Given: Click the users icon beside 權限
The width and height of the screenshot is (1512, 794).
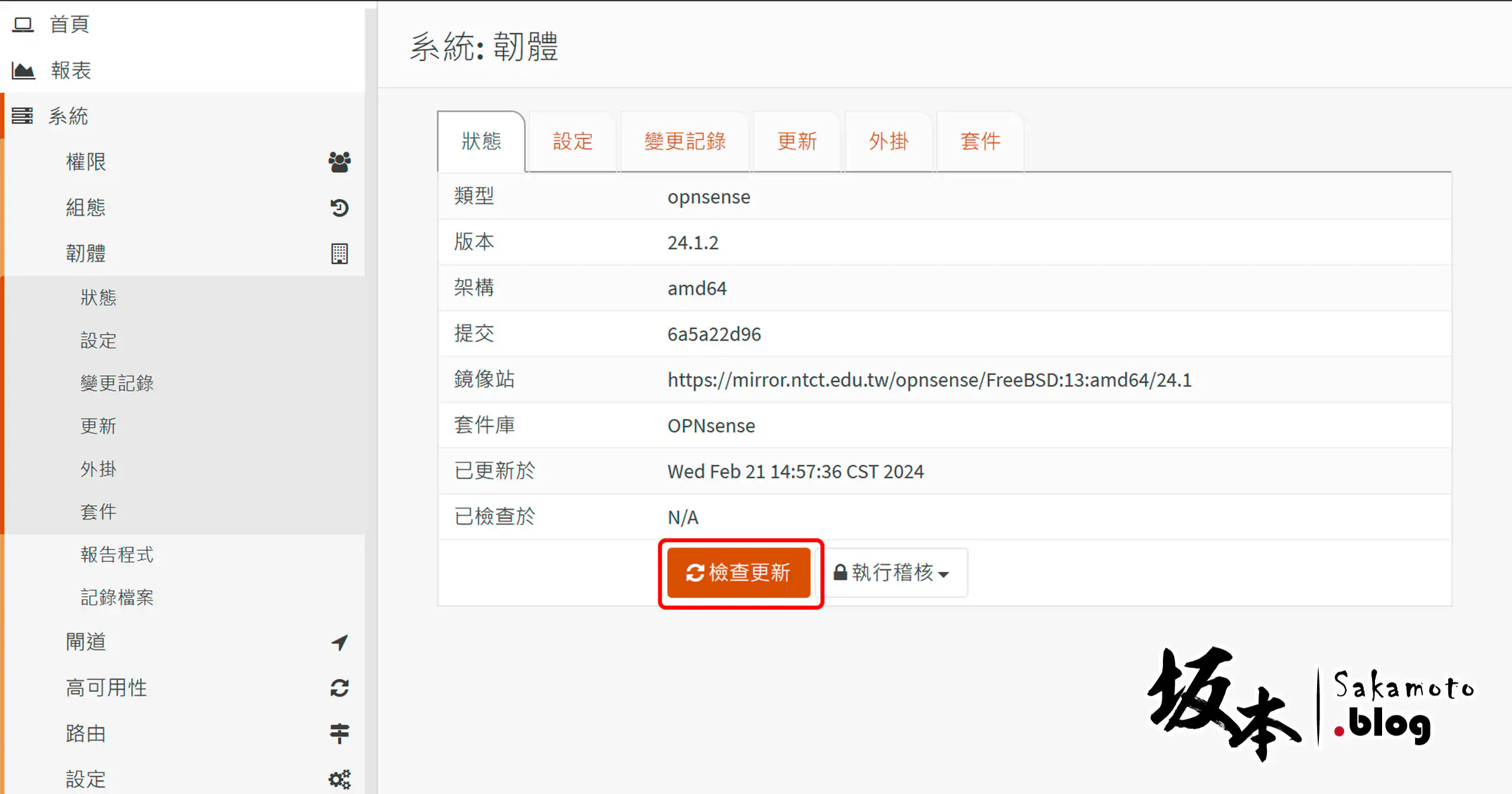Looking at the screenshot, I should click(x=339, y=161).
